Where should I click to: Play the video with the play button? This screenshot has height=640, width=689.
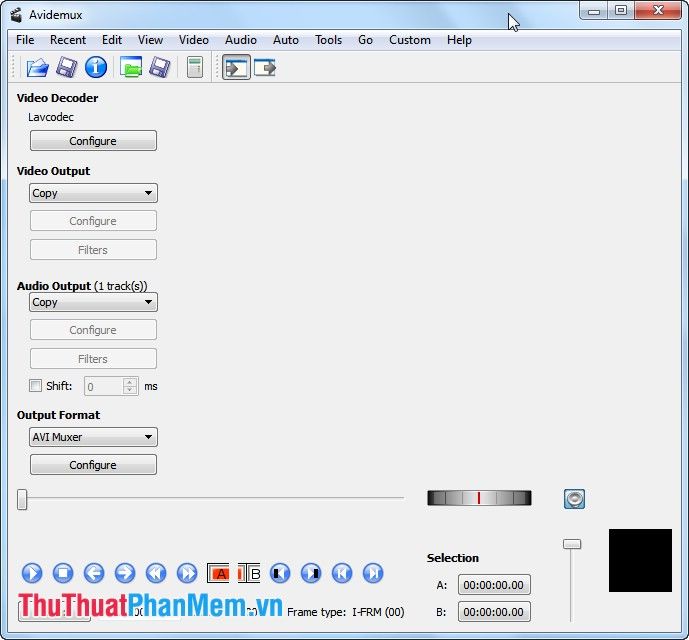32,573
